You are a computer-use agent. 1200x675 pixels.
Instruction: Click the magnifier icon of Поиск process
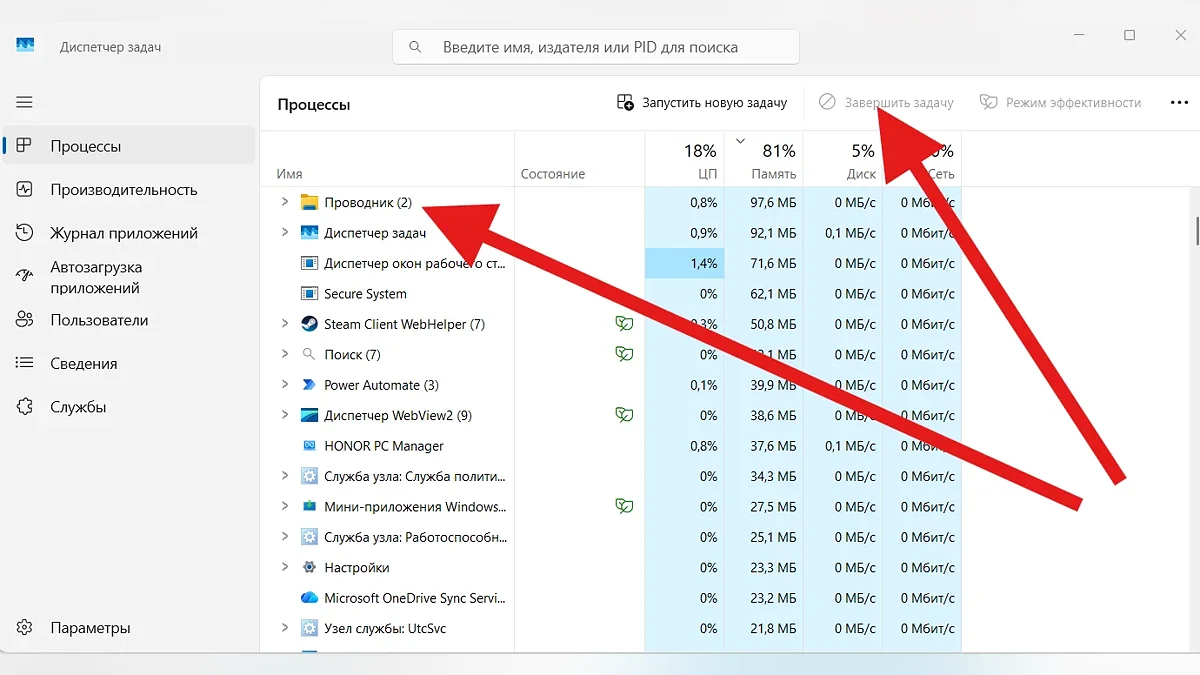309,355
